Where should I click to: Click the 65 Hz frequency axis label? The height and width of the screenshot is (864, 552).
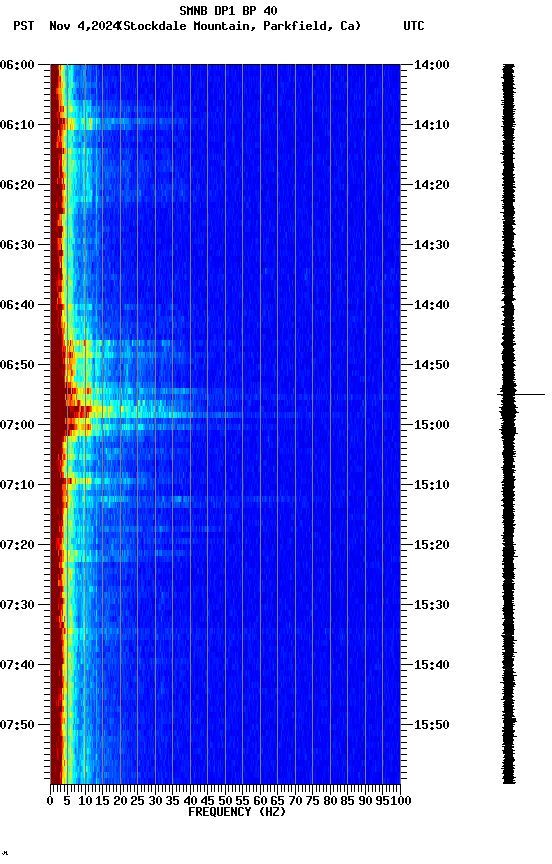278,801
